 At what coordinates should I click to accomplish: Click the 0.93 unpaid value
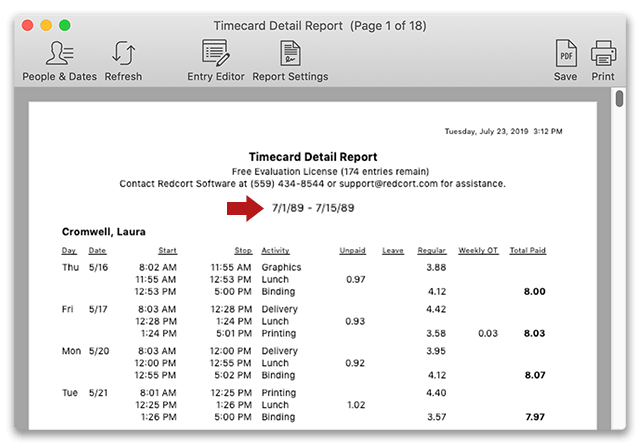pyautogui.click(x=355, y=321)
